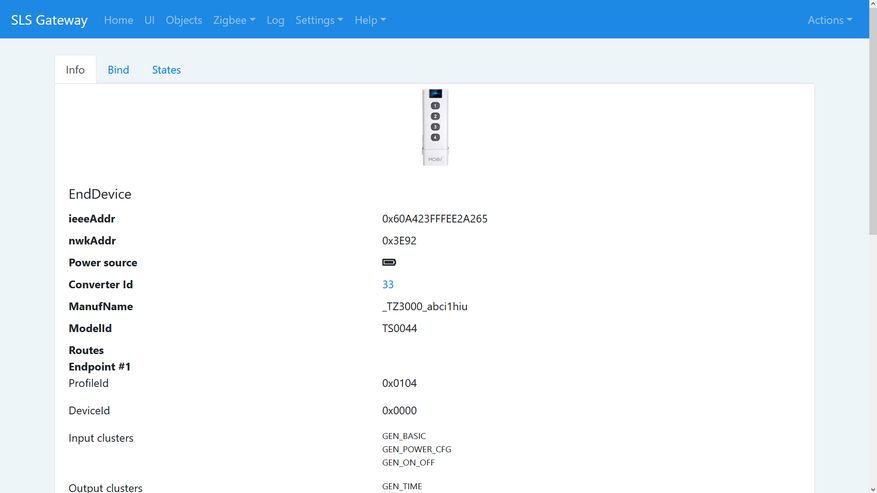
Task: Open the Zigbee dropdown menu
Action: pos(234,20)
